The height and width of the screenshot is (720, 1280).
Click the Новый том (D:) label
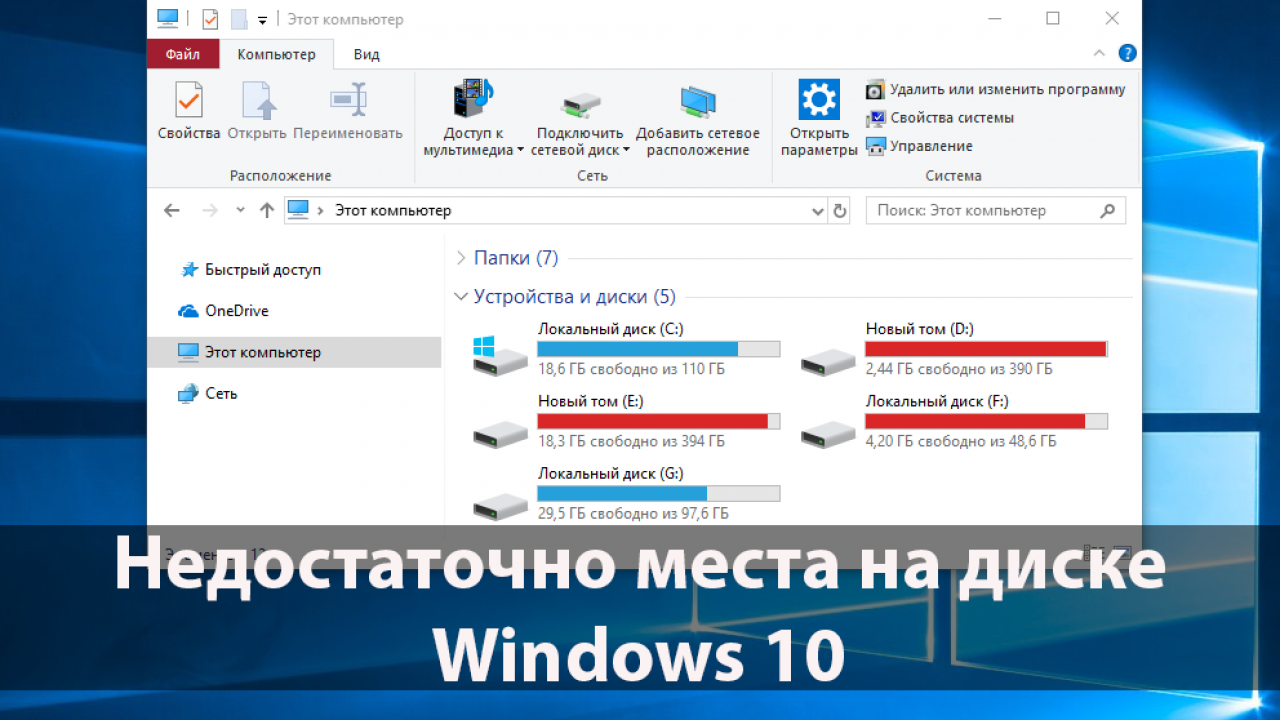(919, 329)
